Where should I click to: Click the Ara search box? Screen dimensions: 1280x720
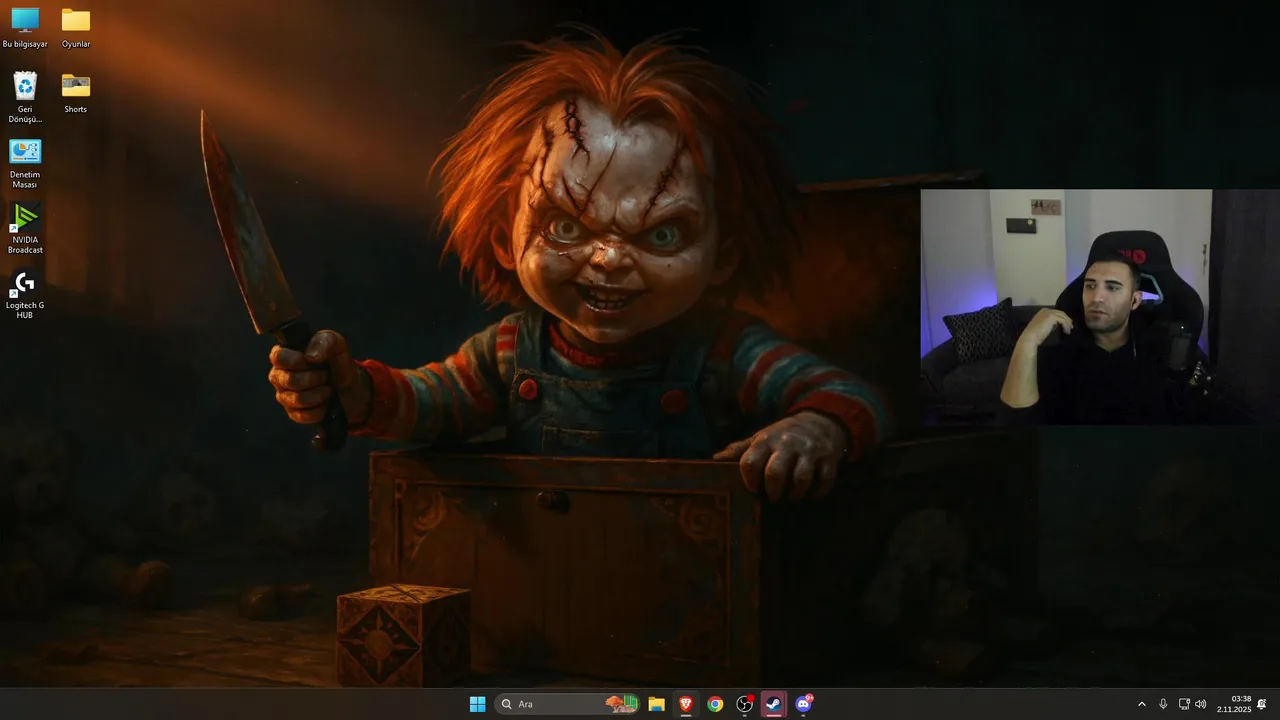click(x=567, y=704)
